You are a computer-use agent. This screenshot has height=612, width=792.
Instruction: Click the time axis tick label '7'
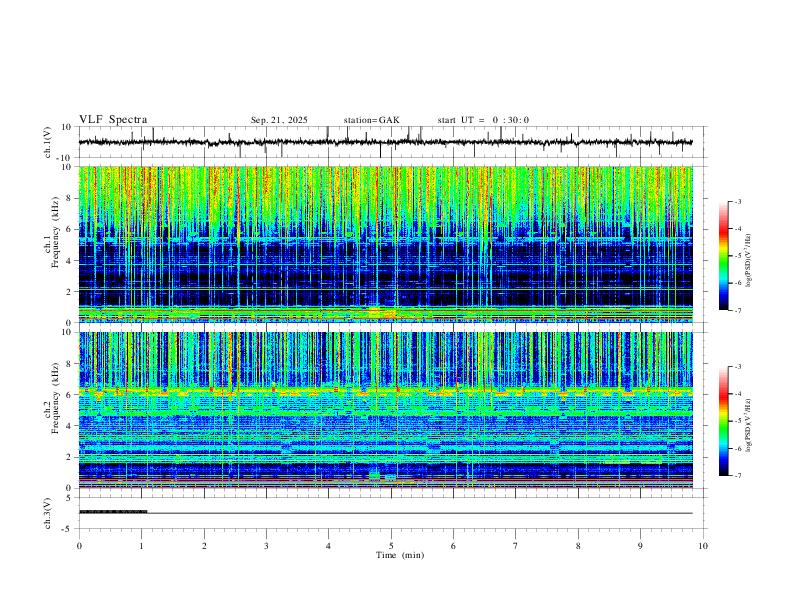coord(516,546)
